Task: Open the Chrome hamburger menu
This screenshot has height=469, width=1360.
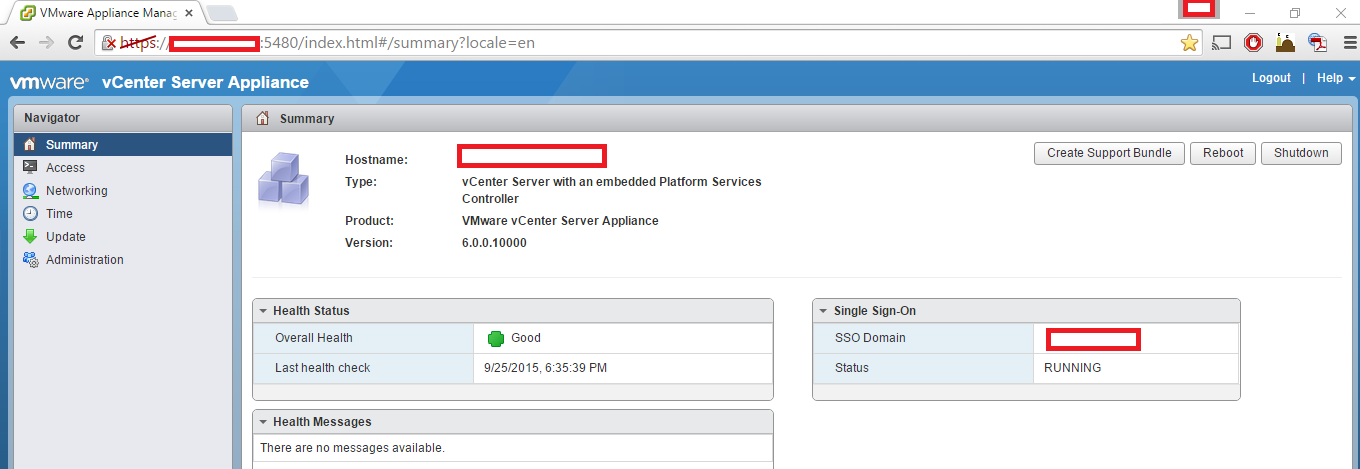Action: coord(1348,43)
